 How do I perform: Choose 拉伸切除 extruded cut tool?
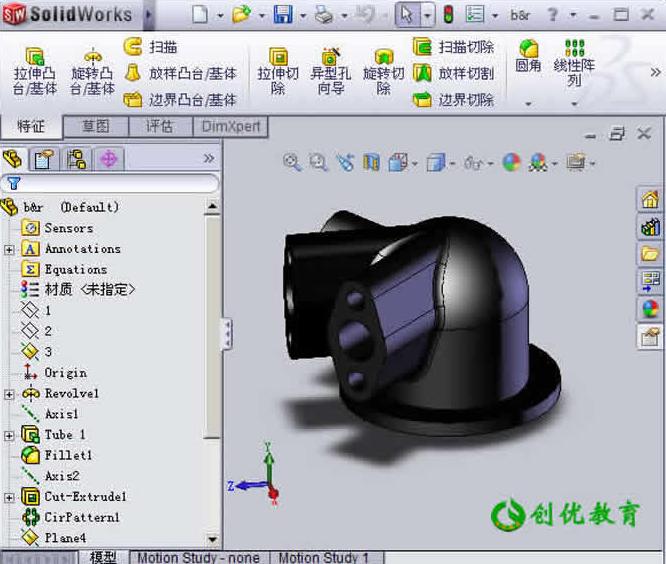(278, 71)
